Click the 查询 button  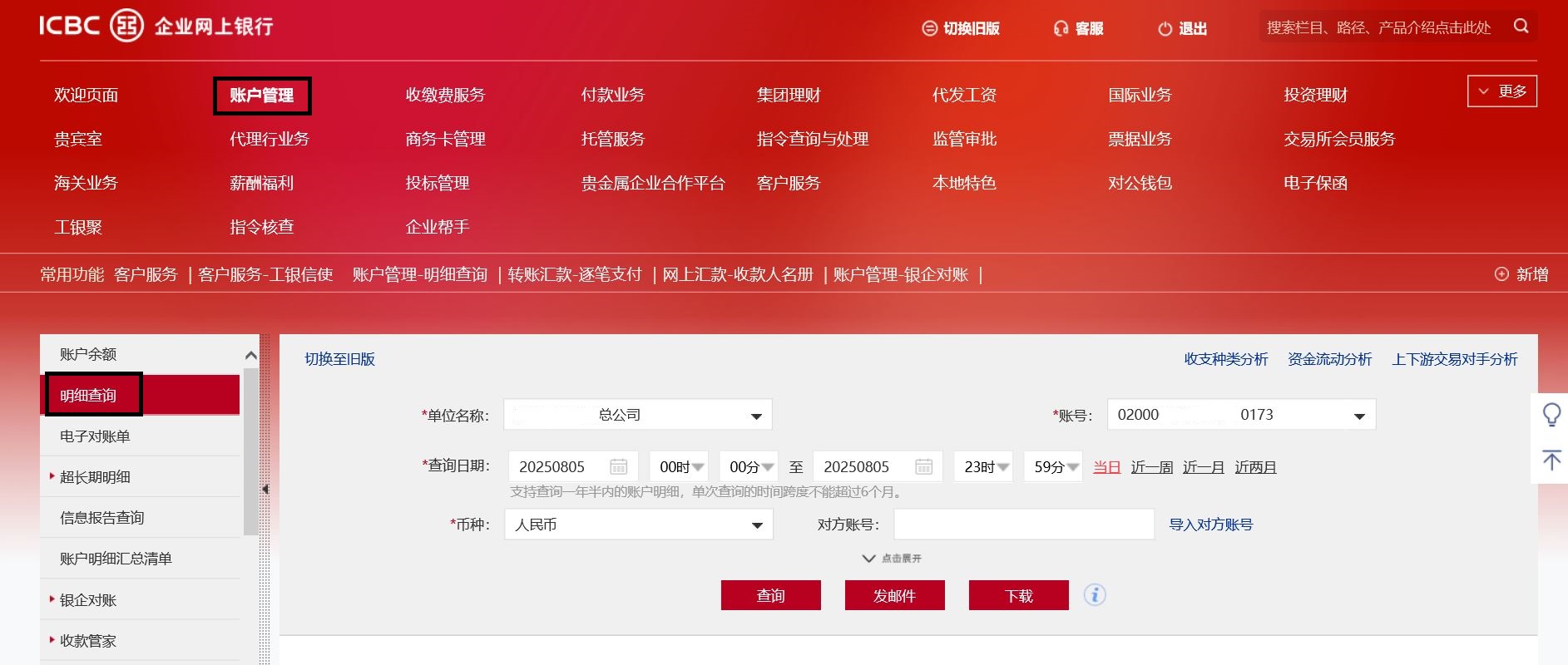pyautogui.click(x=770, y=595)
